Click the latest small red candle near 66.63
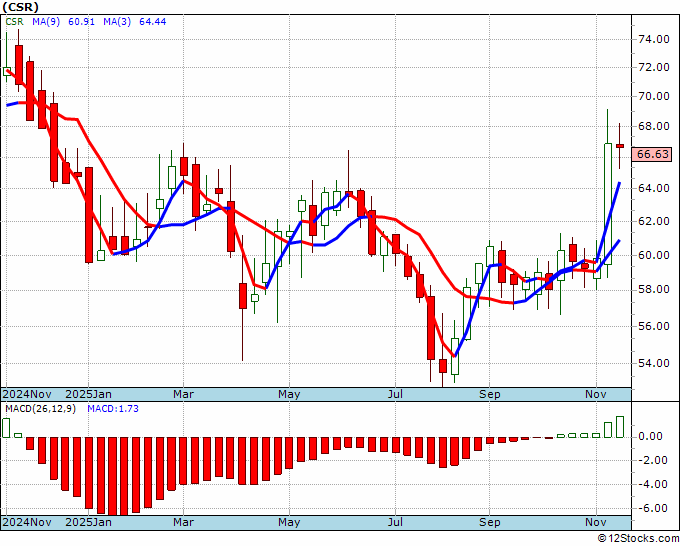This screenshot has width=680, height=546. (x=620, y=146)
